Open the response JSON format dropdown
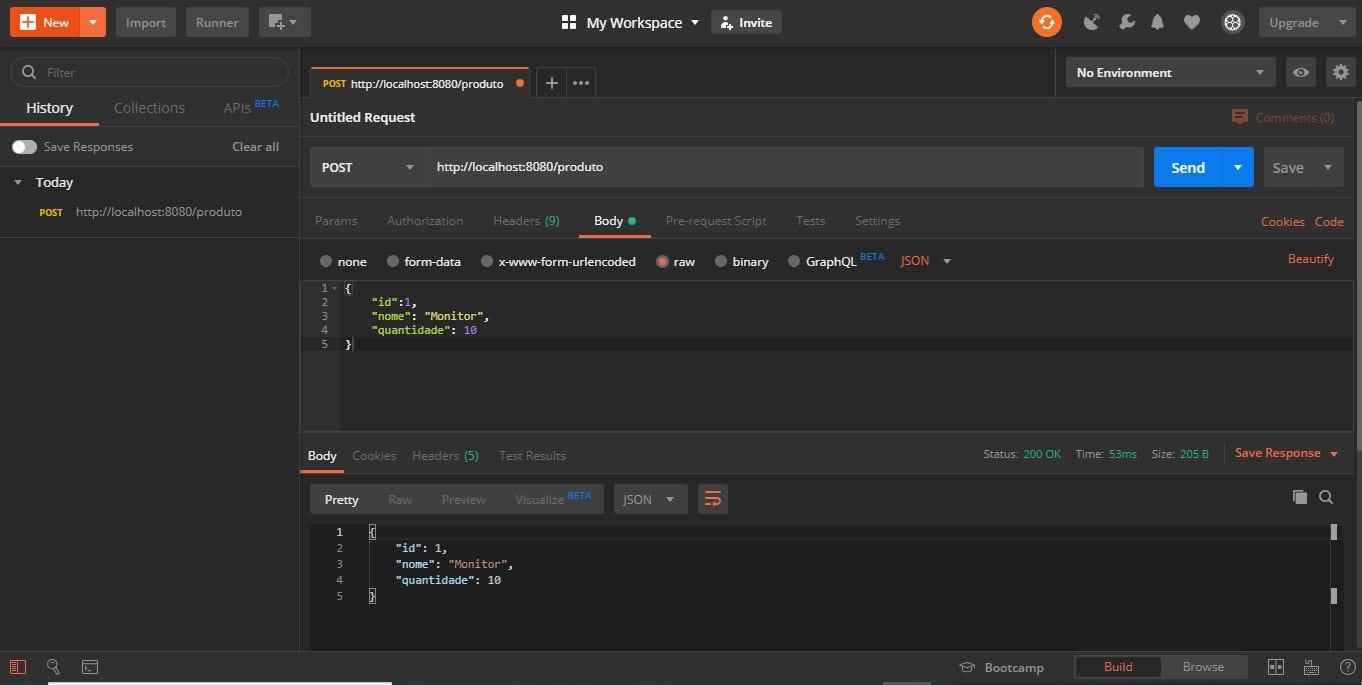Viewport: 1362px width, 685px height. [650, 499]
